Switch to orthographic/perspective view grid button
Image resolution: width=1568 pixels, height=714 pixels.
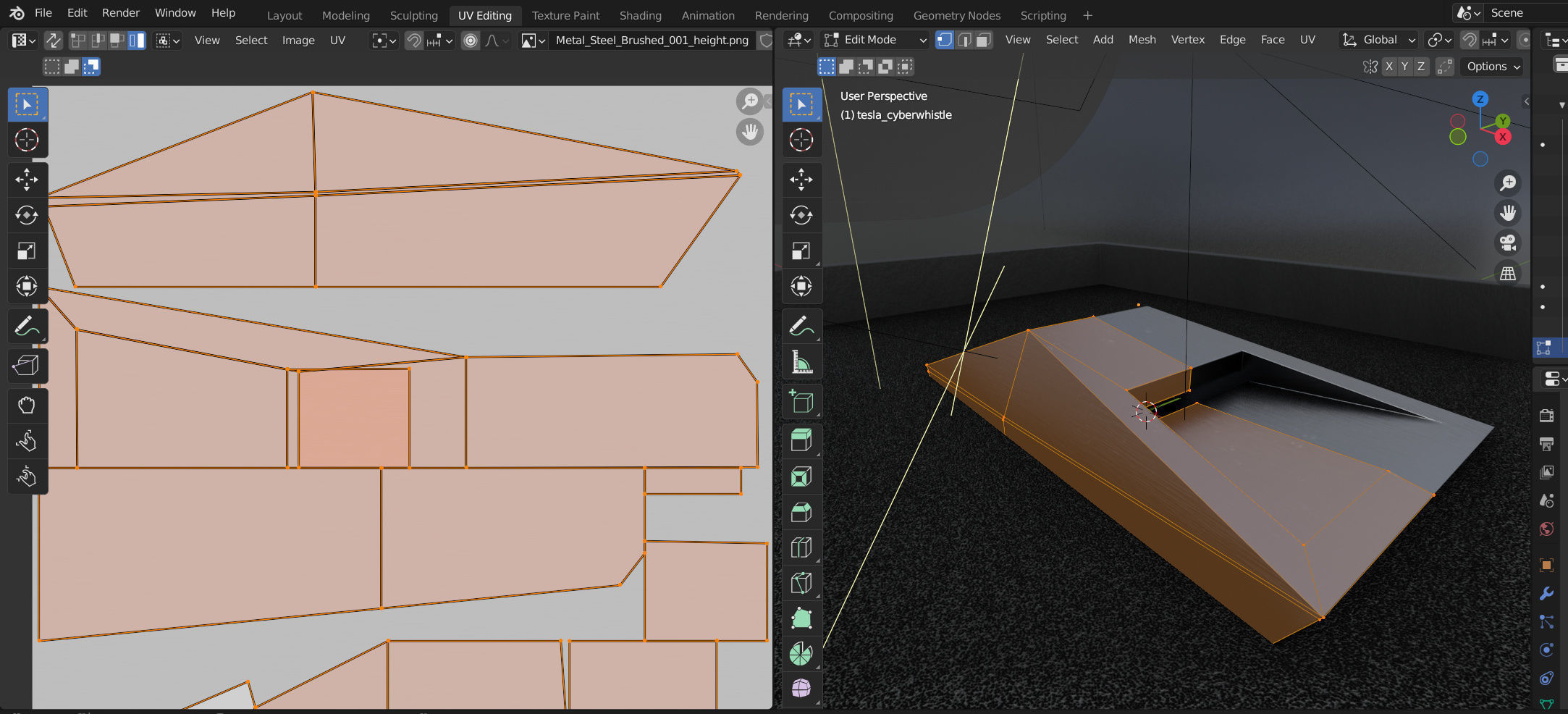[x=1508, y=273]
